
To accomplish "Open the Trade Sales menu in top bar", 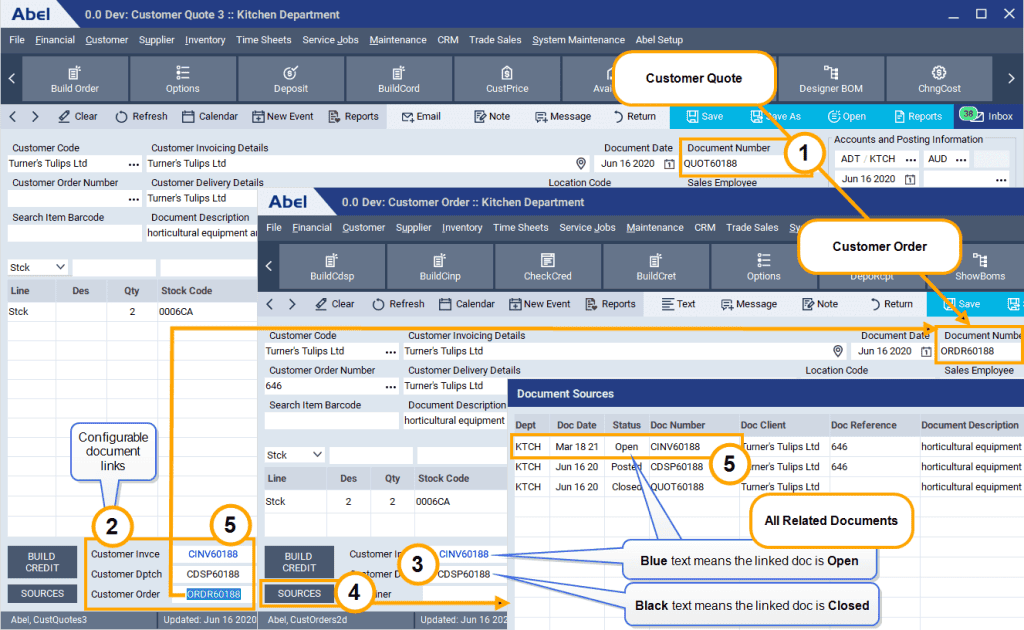I will 495,40.
